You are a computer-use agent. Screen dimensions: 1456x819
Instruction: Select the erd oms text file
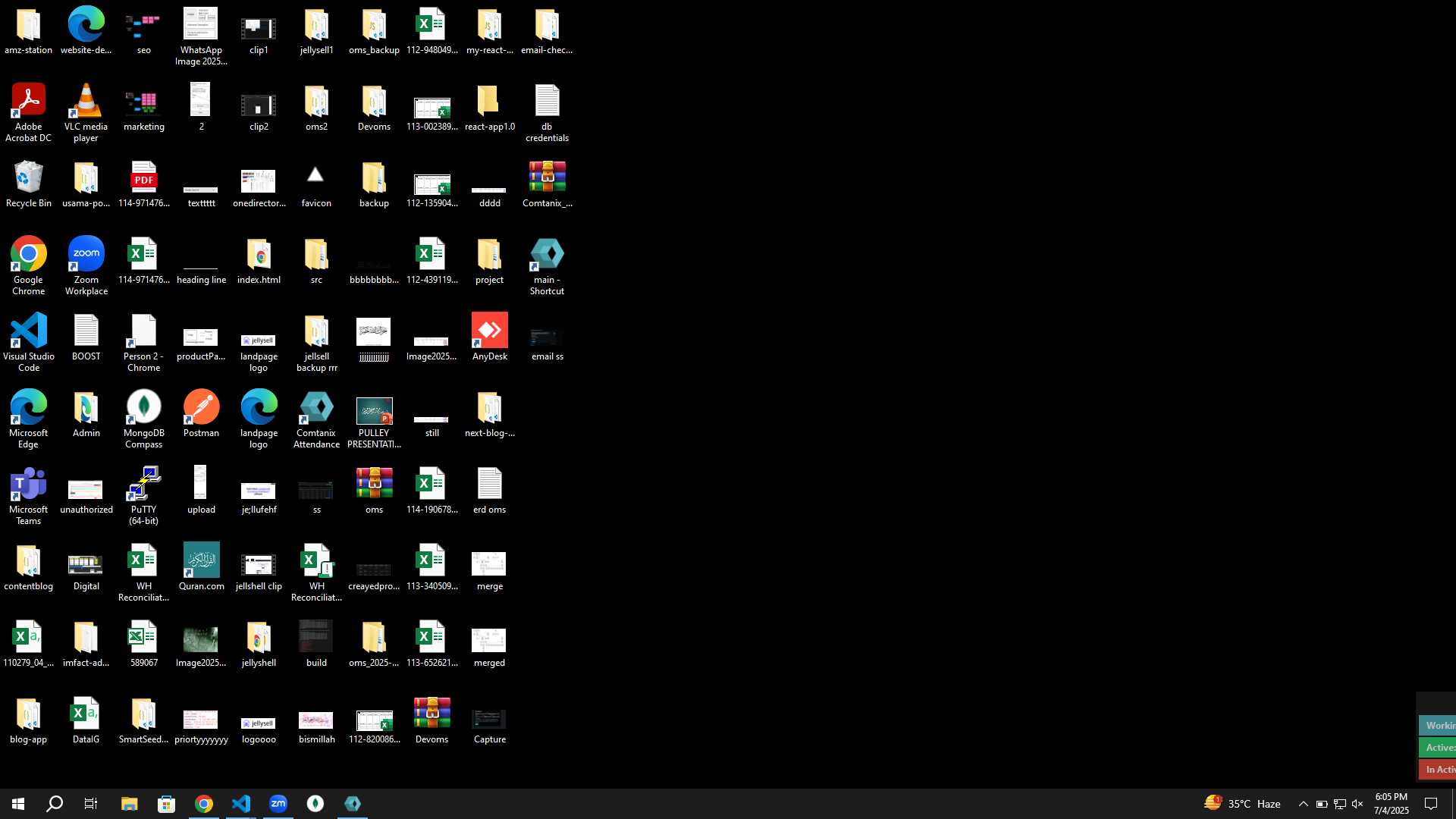(x=489, y=491)
